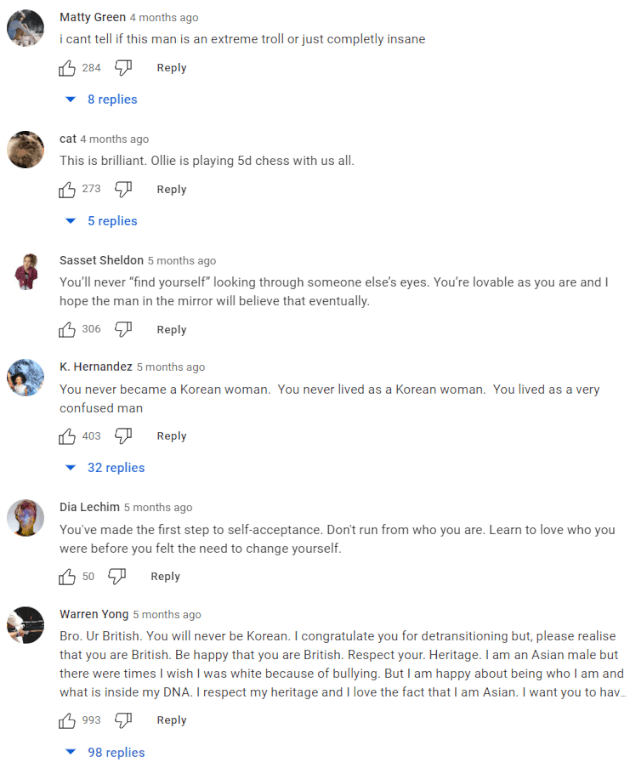
Task: Open cat's profile avatar
Action: click(x=25, y=149)
